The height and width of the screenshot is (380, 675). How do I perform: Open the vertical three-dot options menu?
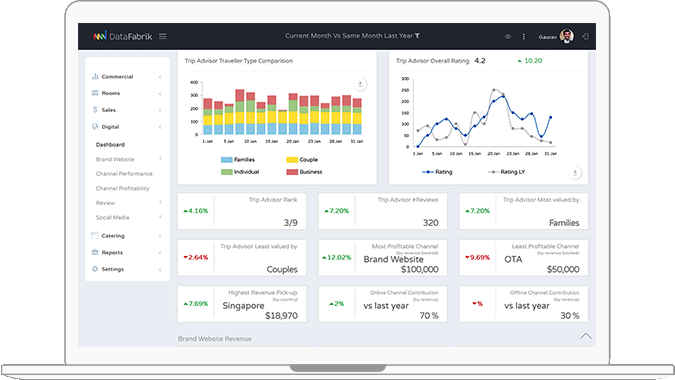point(523,37)
